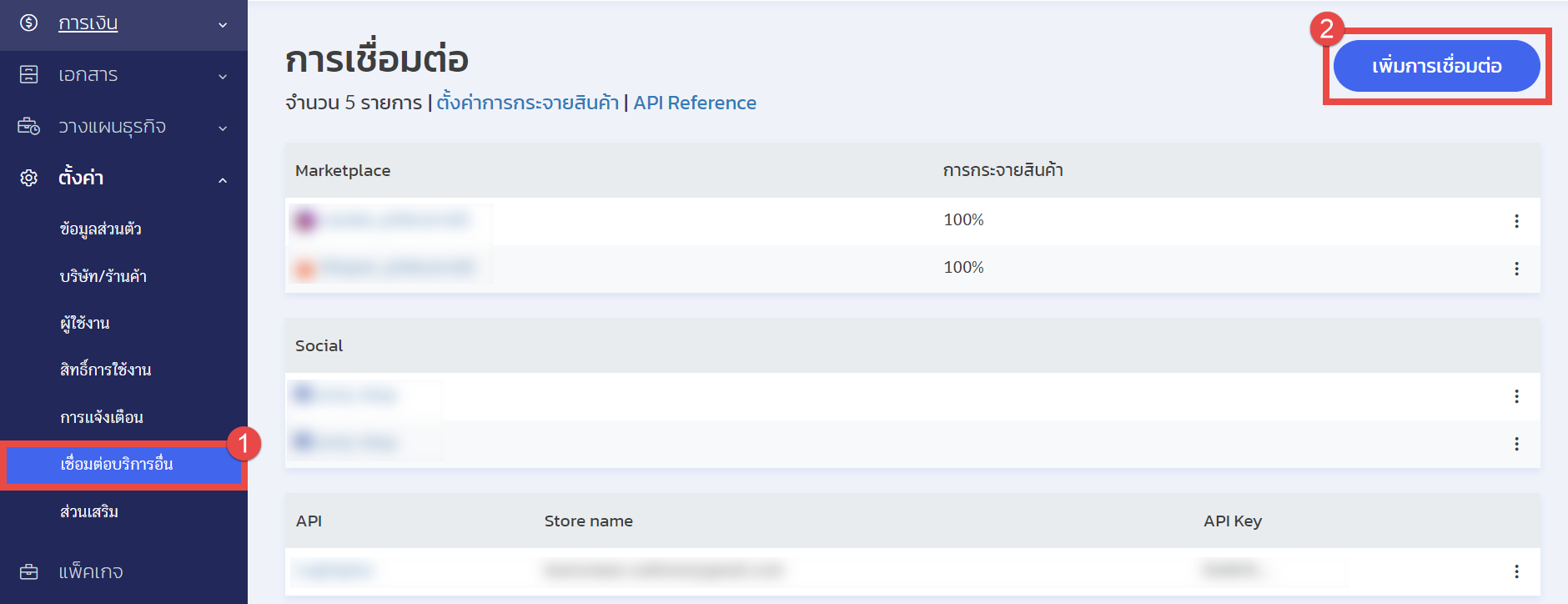Open options menu for first Marketplace row

point(1516,221)
